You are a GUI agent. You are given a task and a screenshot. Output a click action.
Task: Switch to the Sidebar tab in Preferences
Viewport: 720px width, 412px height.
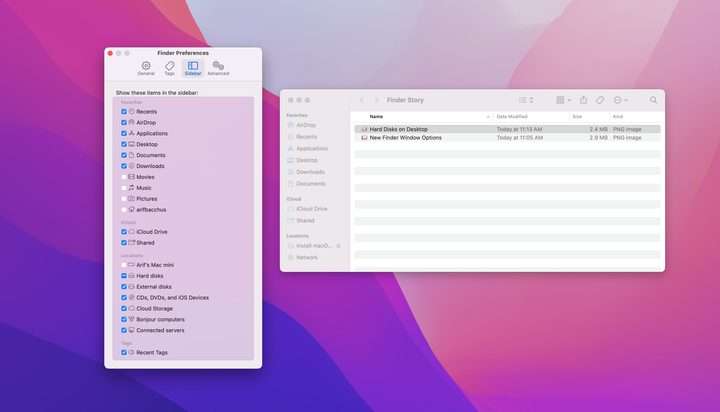193,68
